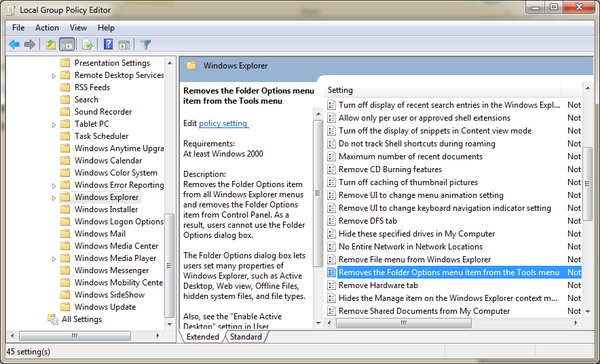Image resolution: width=600 pixels, height=364 pixels.
Task: Open the policy setting link
Action: pos(223,123)
